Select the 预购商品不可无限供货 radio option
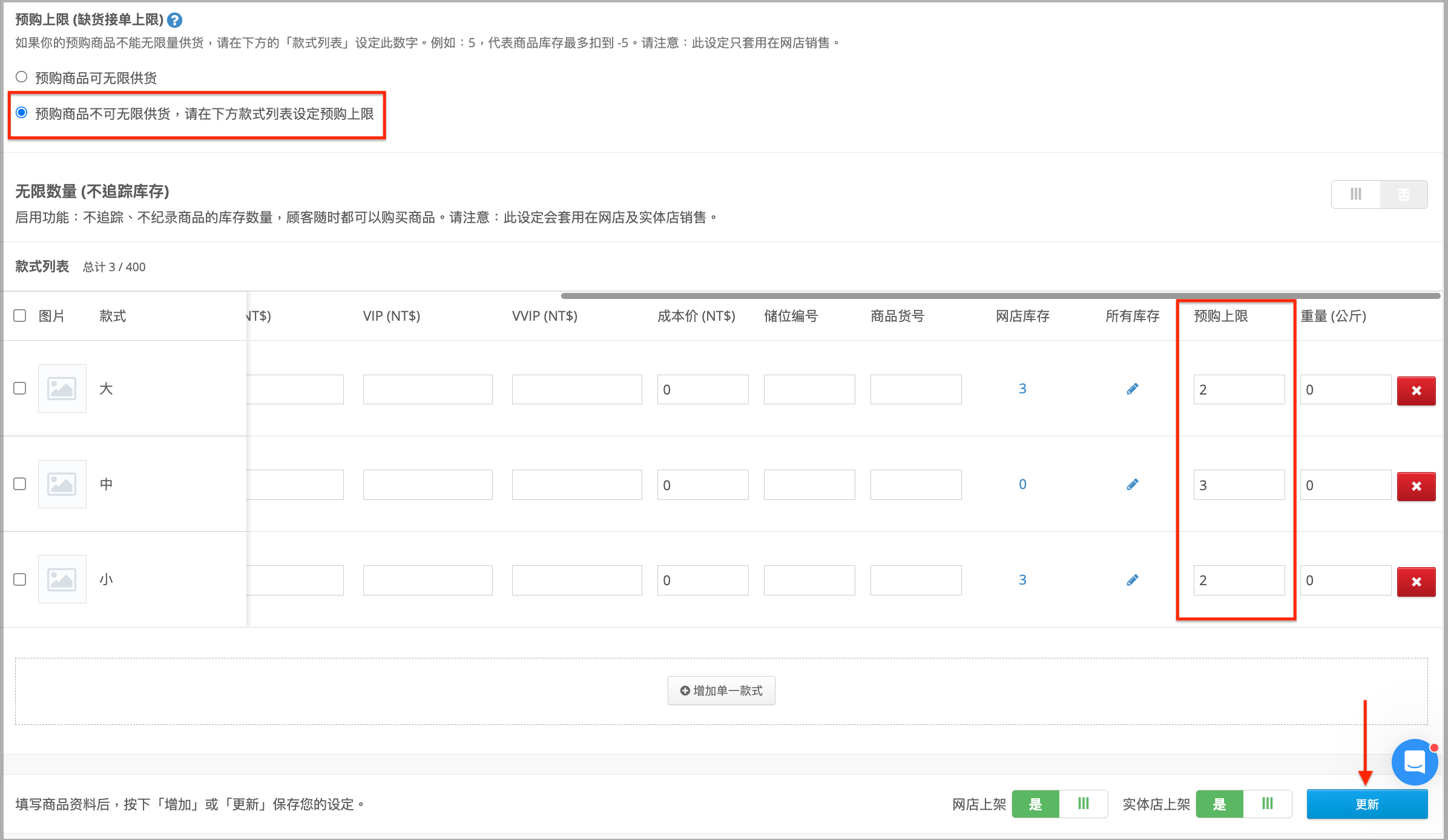This screenshot has width=1448, height=840. [x=22, y=113]
